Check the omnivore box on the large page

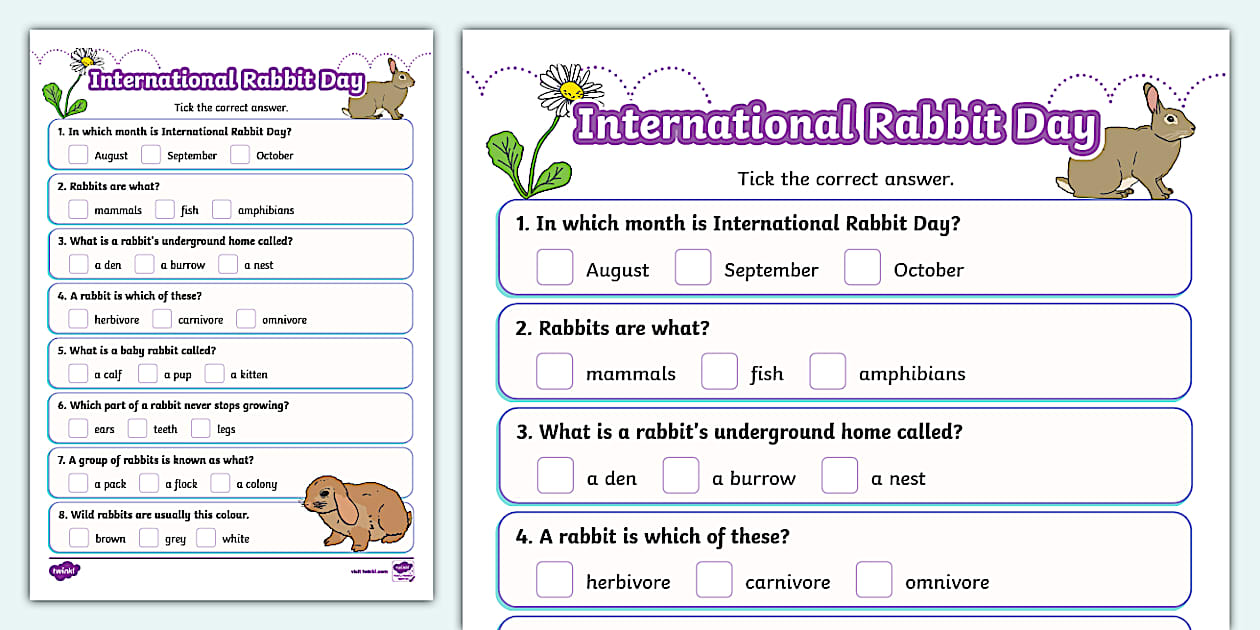tap(874, 579)
